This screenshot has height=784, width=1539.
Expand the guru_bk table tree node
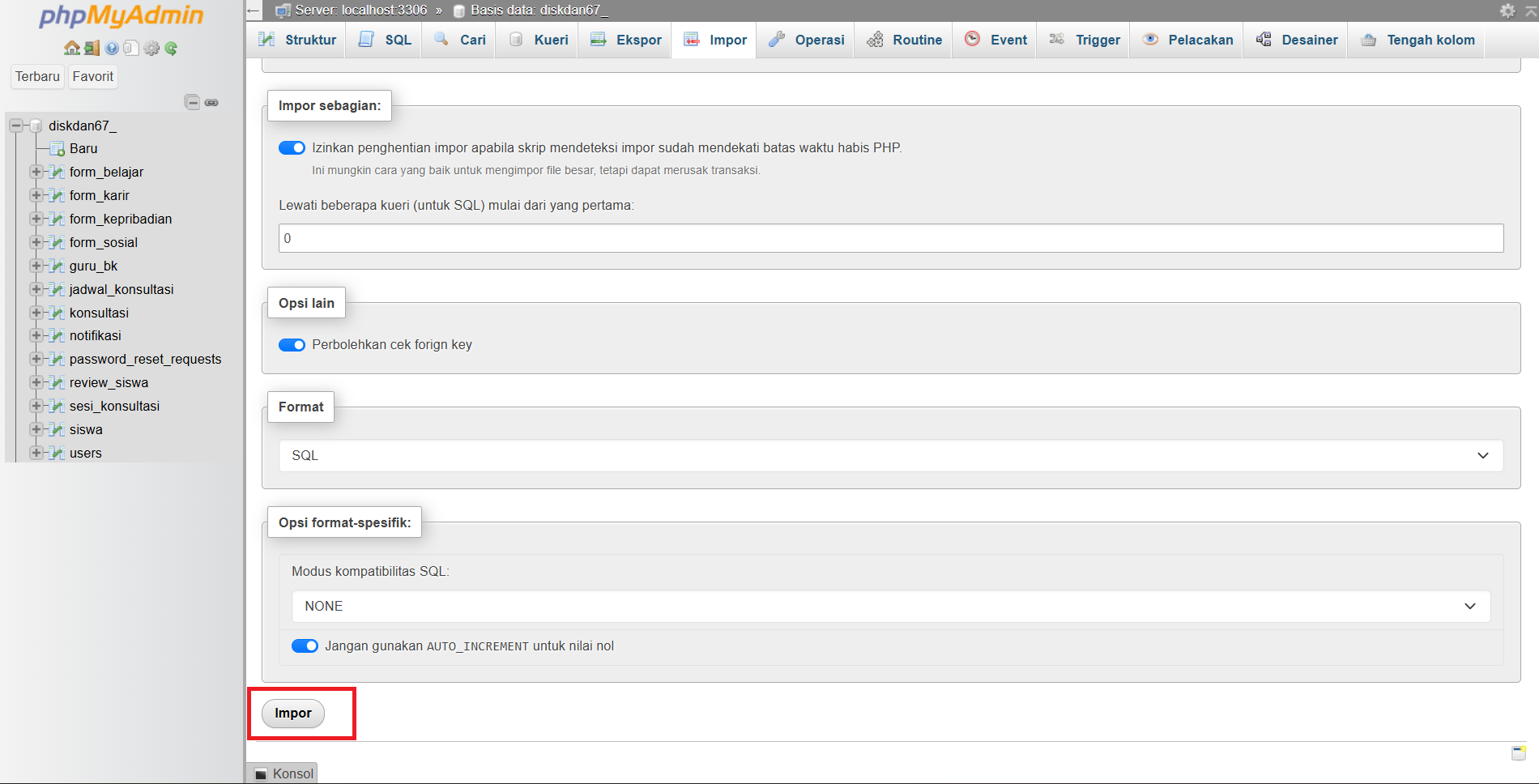click(x=36, y=266)
